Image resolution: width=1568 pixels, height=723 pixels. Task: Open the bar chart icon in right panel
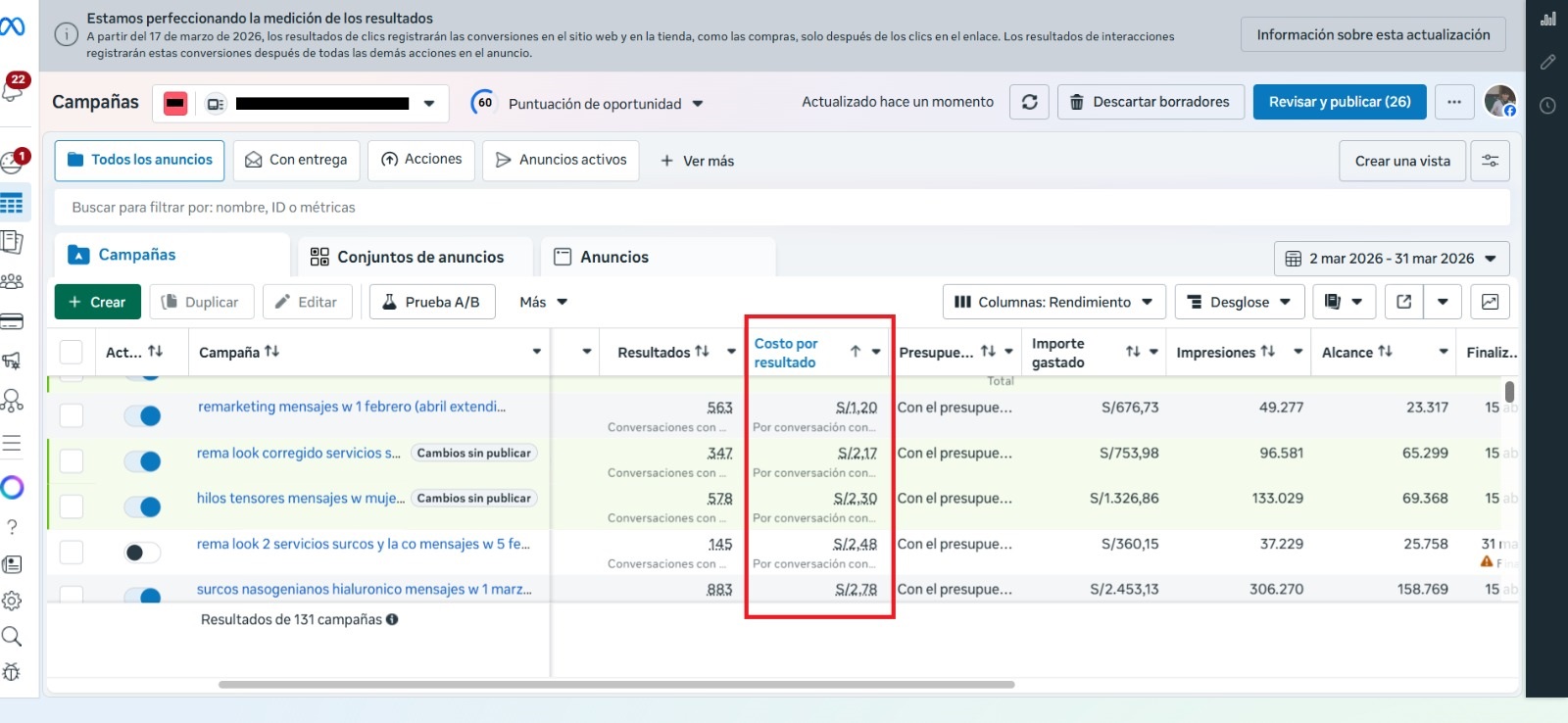pos(1548,19)
